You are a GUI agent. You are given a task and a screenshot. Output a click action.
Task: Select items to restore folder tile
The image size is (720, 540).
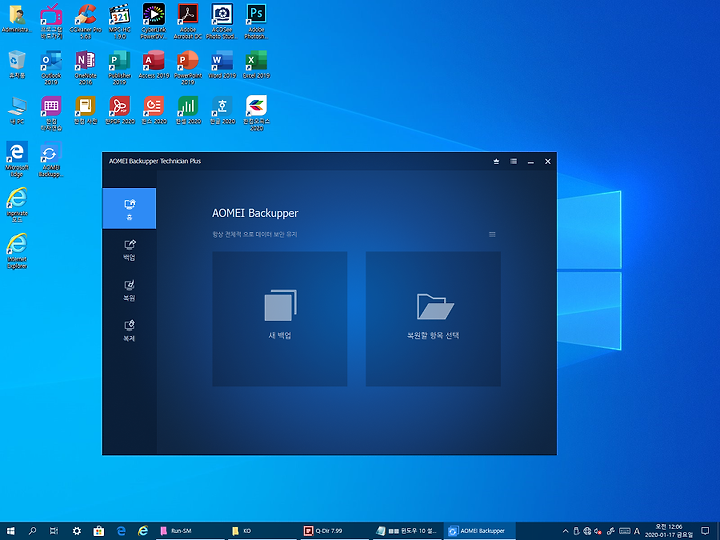[x=433, y=319]
